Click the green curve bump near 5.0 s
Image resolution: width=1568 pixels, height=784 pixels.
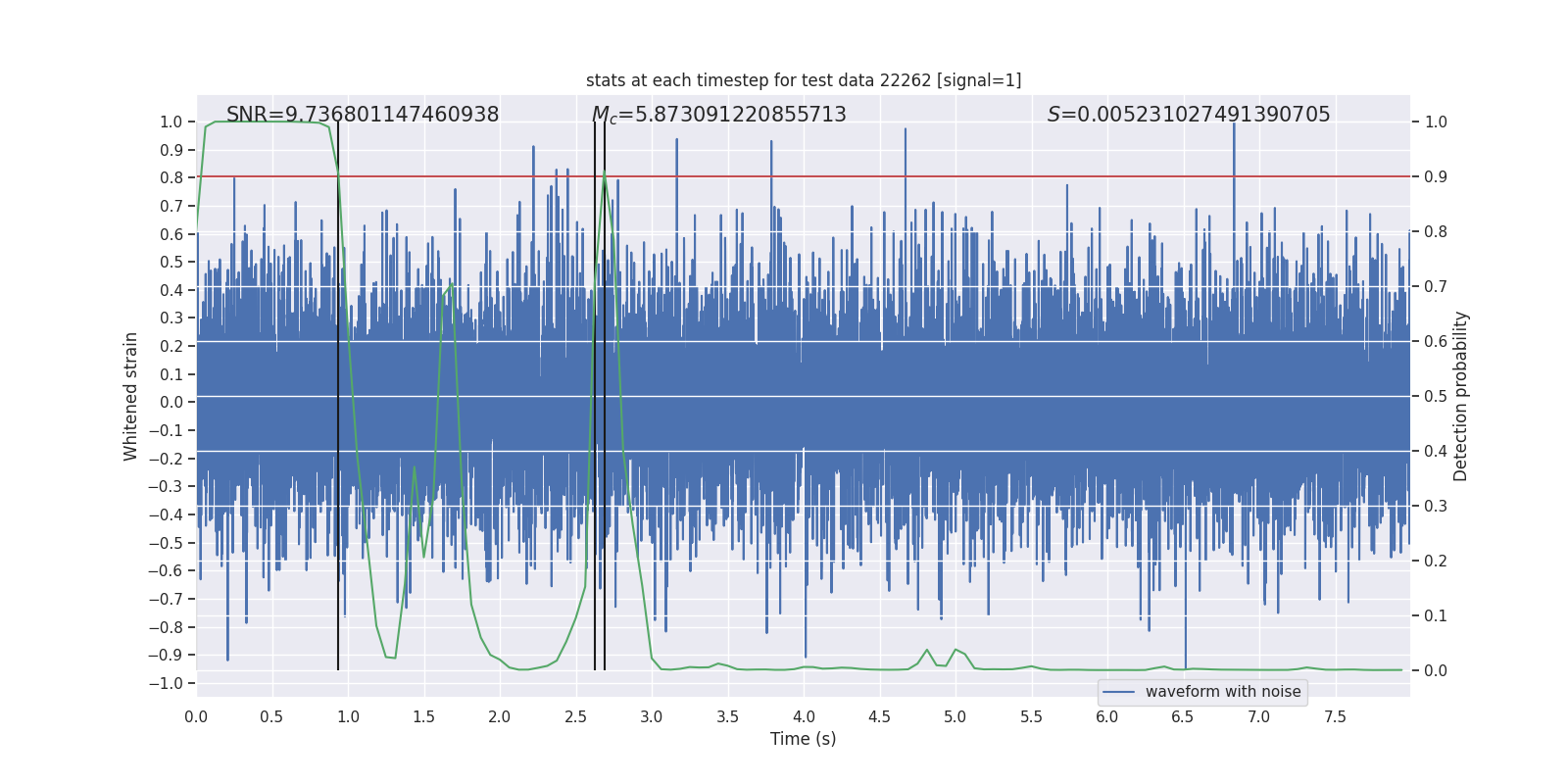[x=956, y=651]
